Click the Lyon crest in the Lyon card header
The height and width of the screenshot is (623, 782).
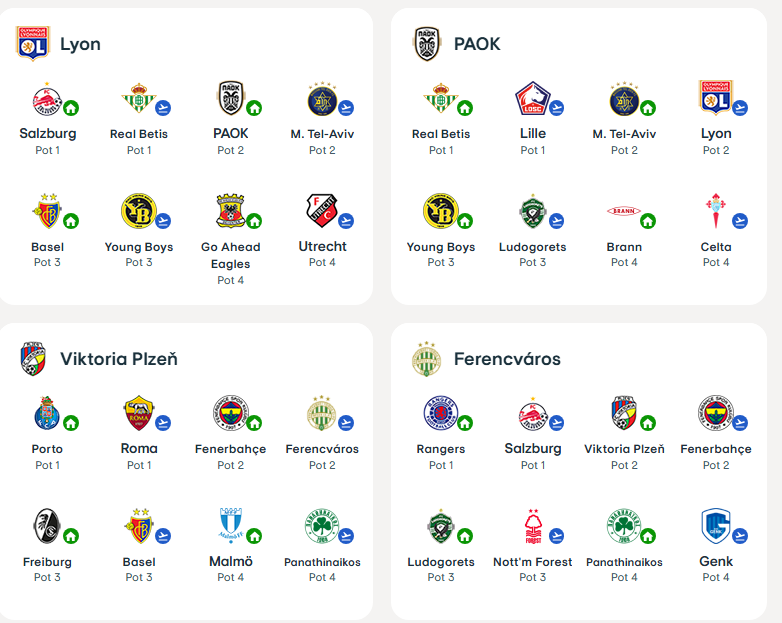pyautogui.click(x=33, y=44)
